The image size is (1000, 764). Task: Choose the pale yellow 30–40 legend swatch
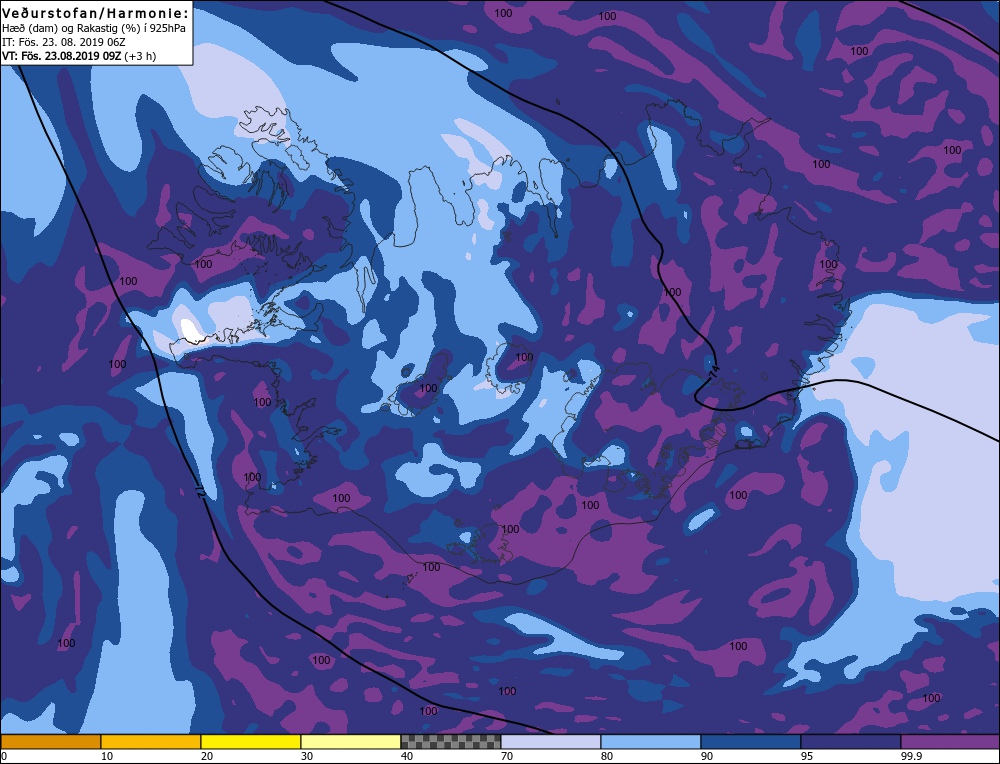[351, 741]
